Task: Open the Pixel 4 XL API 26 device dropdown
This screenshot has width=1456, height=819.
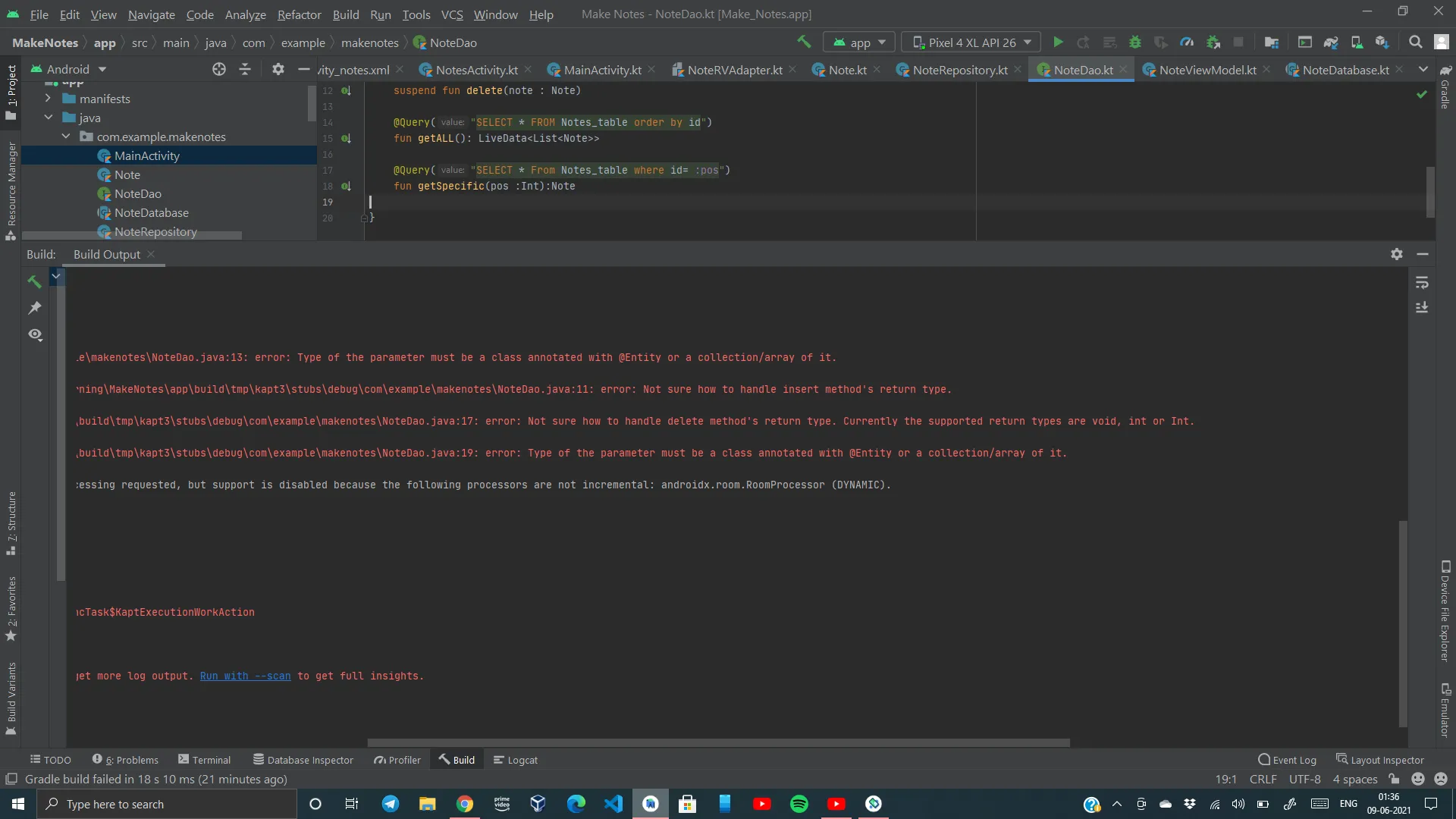Action: (x=971, y=42)
